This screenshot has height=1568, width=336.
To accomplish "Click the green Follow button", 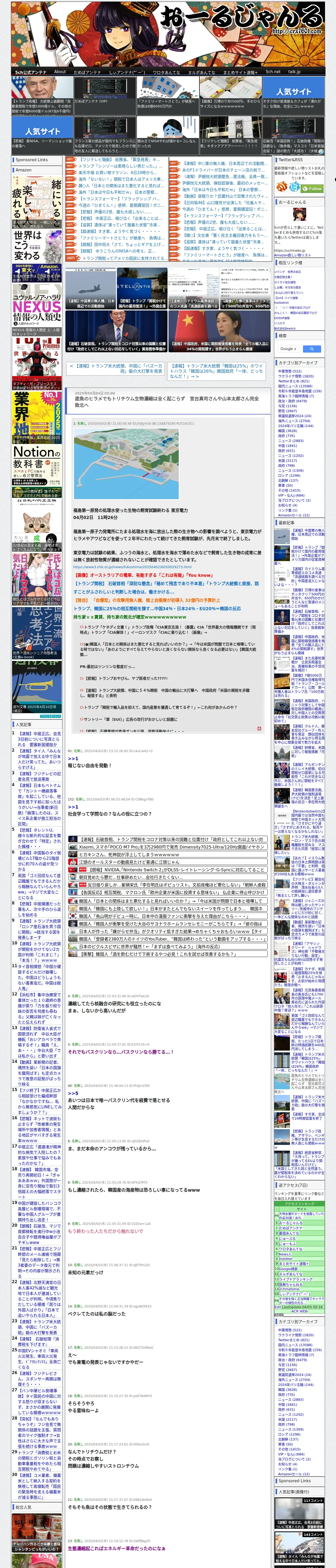I will point(313,188).
